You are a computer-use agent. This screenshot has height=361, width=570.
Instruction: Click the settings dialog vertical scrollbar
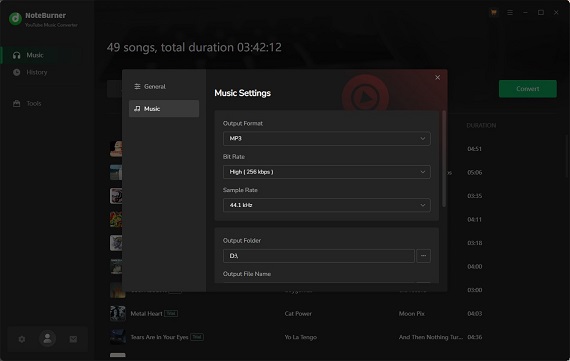pyautogui.click(x=444, y=159)
